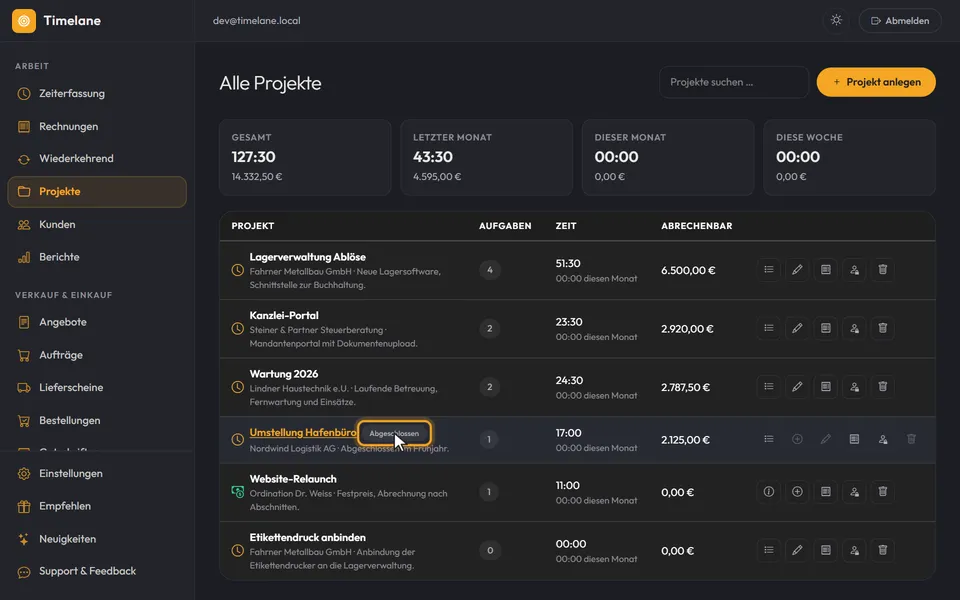Go to Rechnungen in the sidebar
This screenshot has height=600, width=960.
[97, 126]
